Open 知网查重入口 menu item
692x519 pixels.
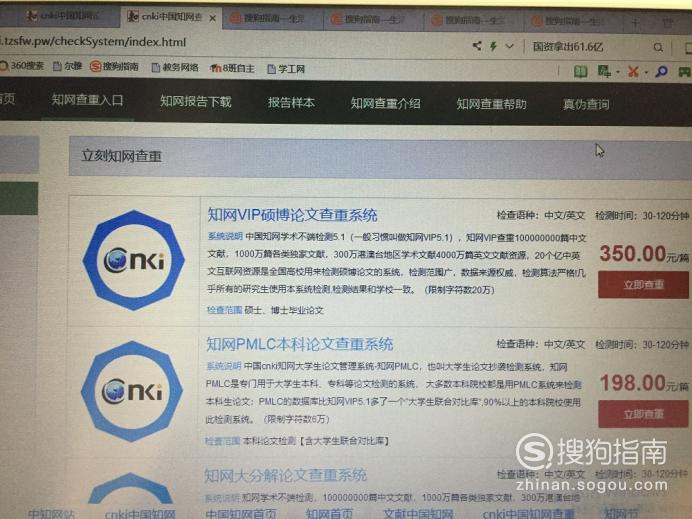[87, 100]
